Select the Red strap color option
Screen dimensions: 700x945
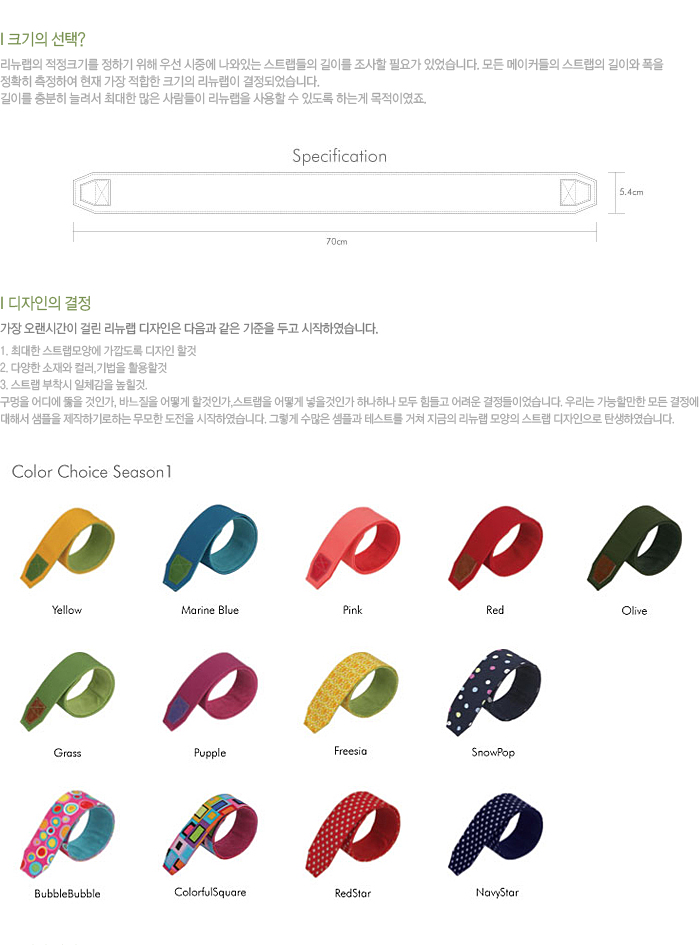(x=496, y=548)
